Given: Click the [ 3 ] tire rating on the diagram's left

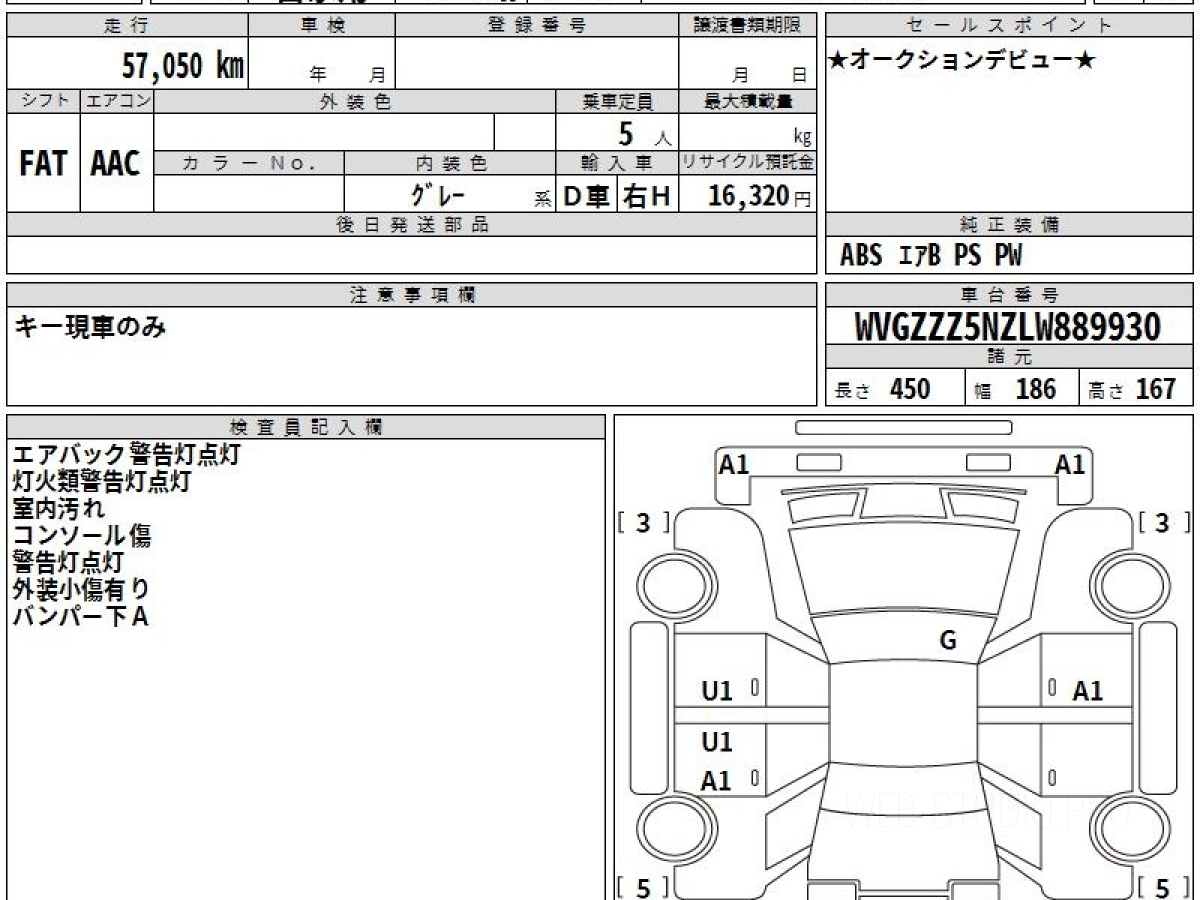Looking at the screenshot, I should tap(643, 522).
